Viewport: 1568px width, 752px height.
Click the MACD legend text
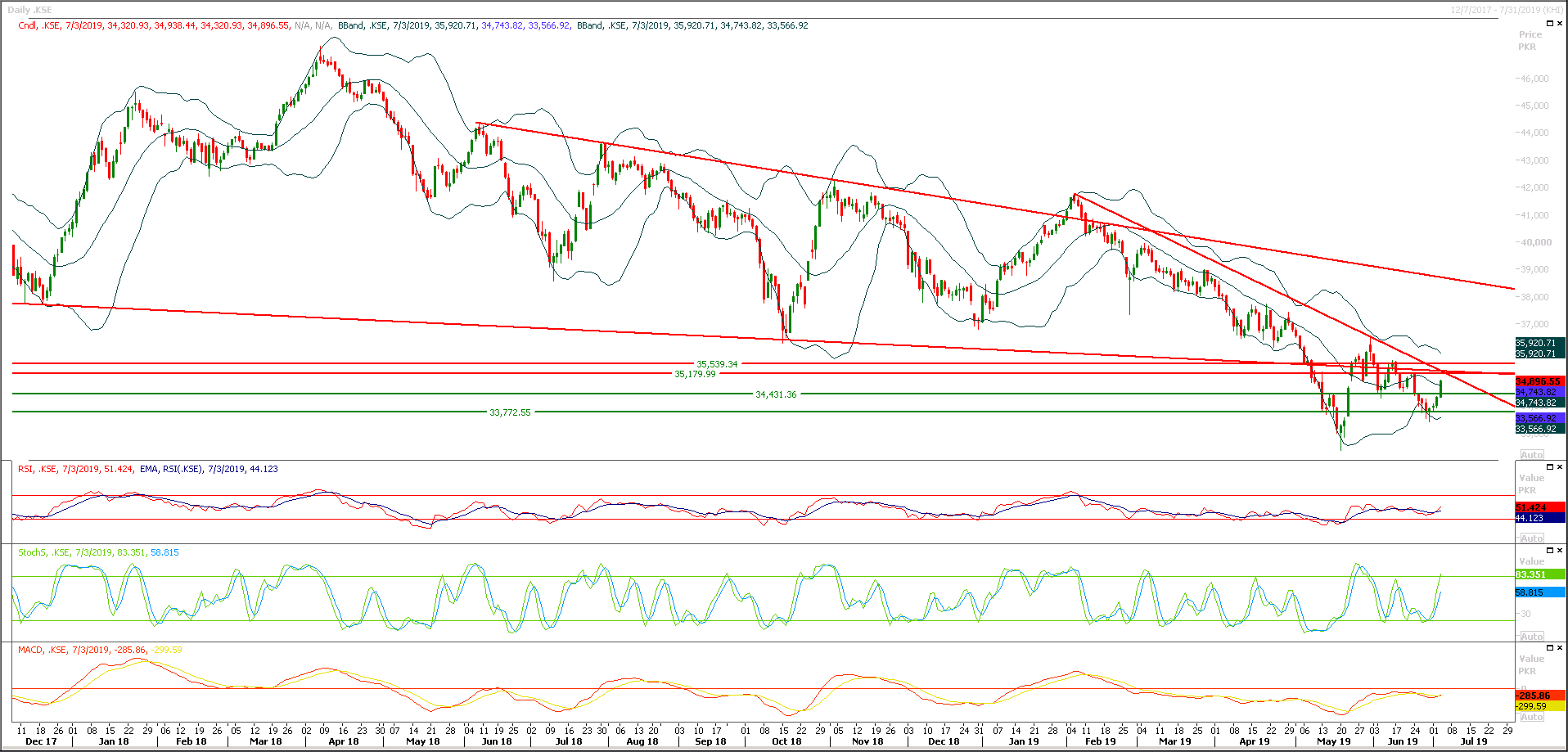29,648
